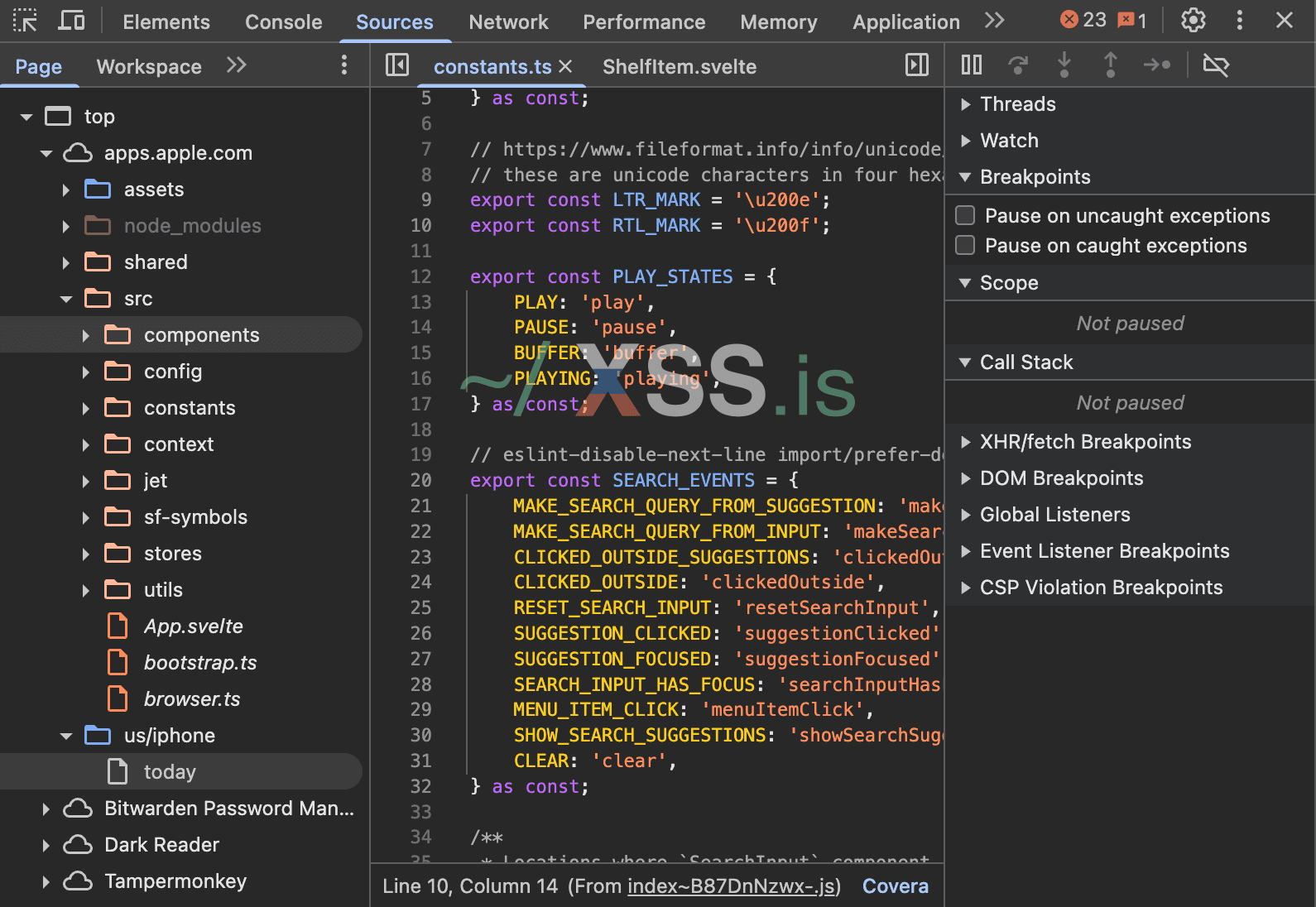The image size is (1316, 907).
Task: Switch to the Network tab
Action: coord(508,22)
